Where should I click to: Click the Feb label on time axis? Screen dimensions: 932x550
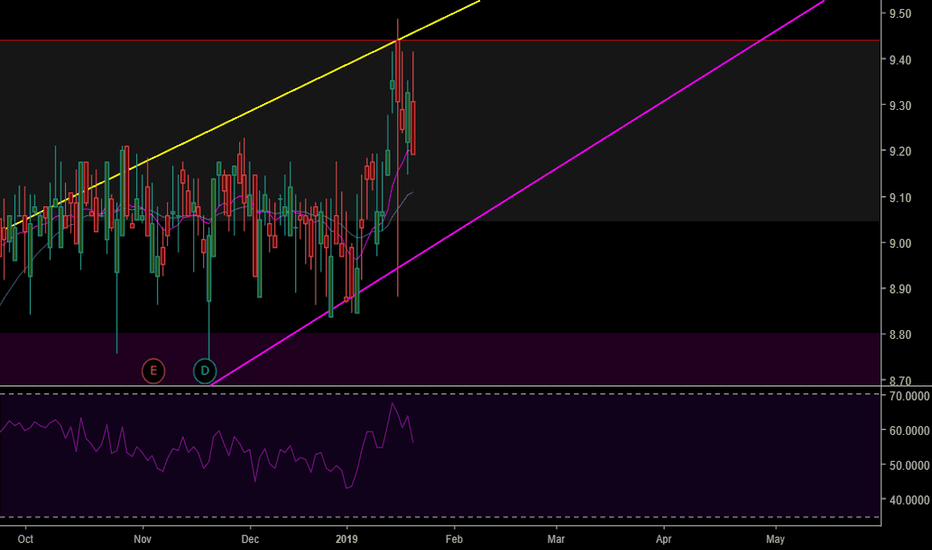click(x=454, y=539)
